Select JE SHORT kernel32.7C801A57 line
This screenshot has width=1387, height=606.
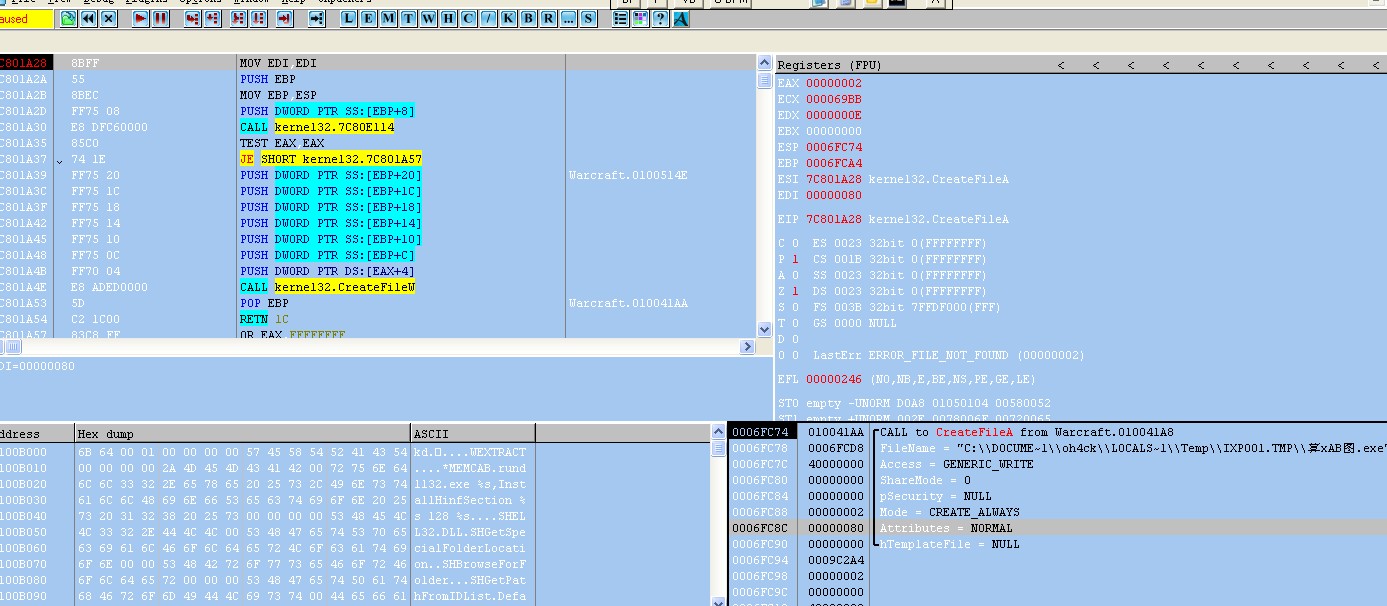(x=331, y=159)
